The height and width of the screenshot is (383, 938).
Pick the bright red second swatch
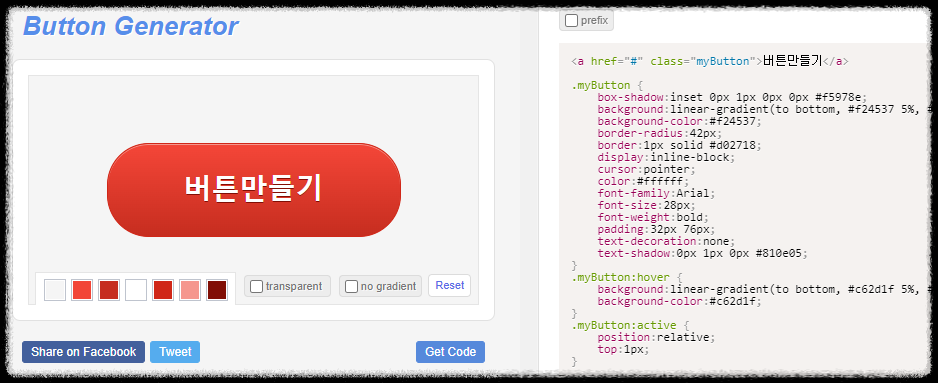coord(81,290)
